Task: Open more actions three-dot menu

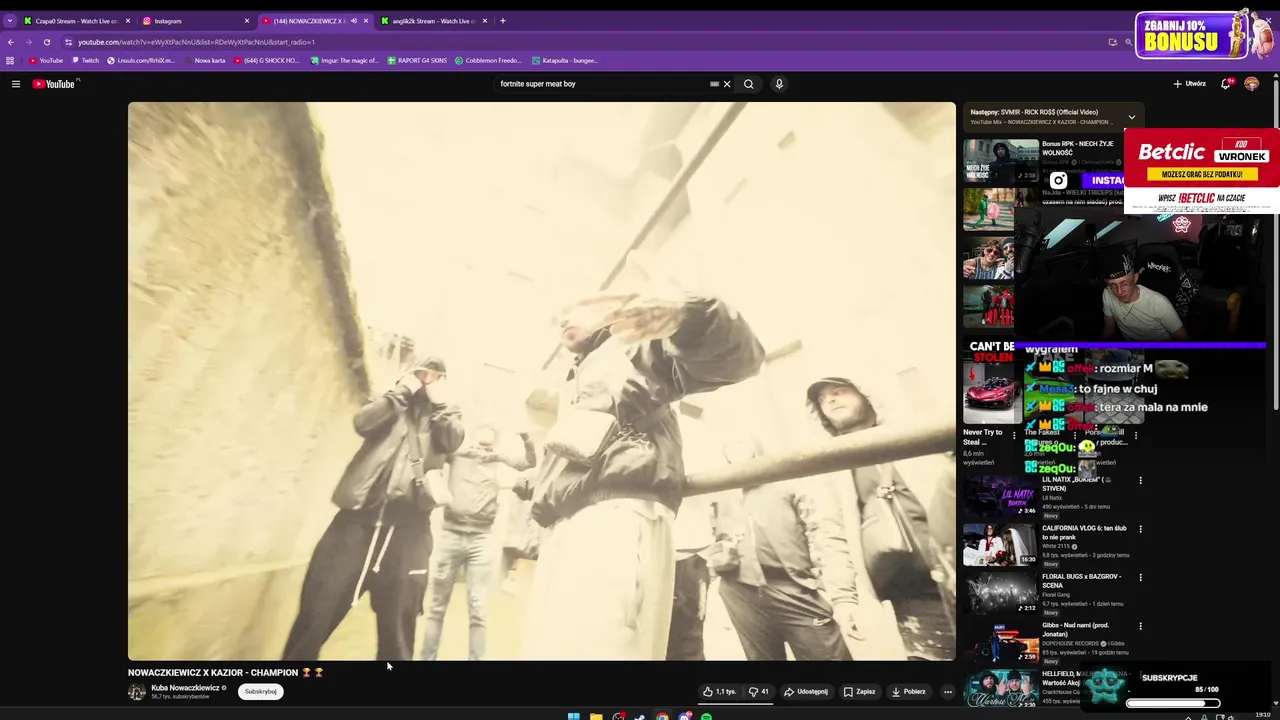Action: click(948, 691)
